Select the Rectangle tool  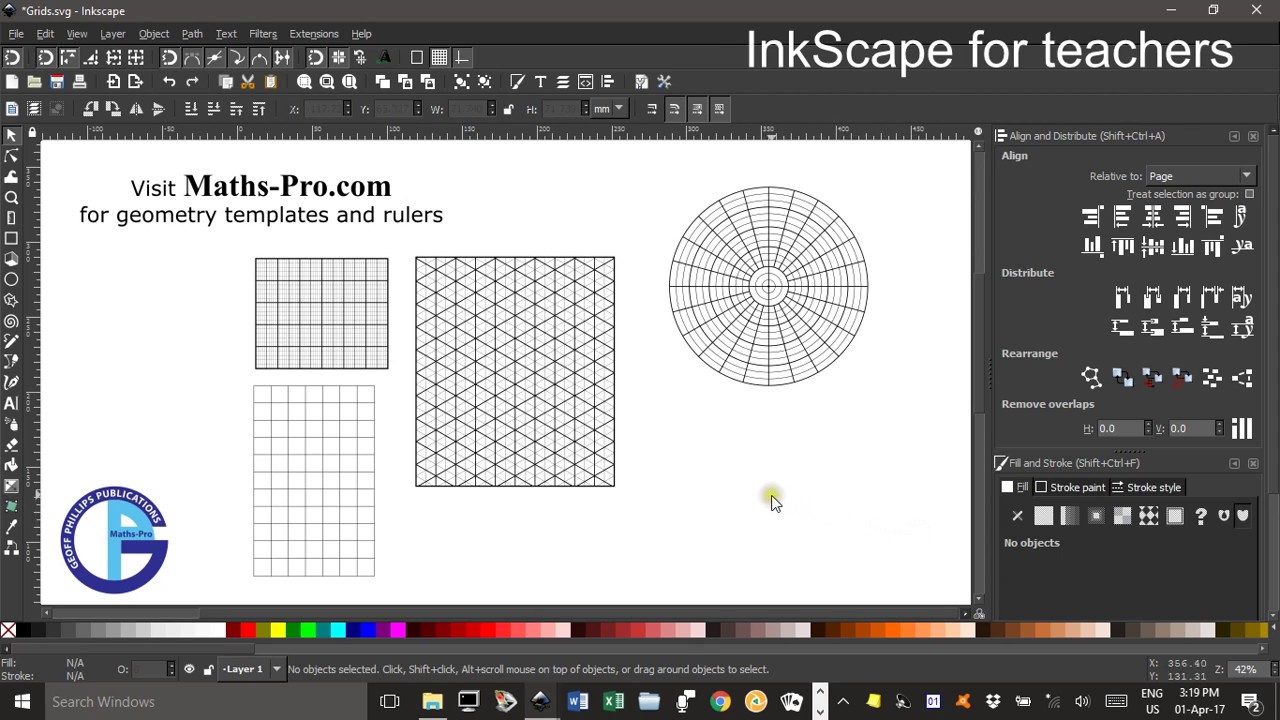pyautogui.click(x=11, y=238)
